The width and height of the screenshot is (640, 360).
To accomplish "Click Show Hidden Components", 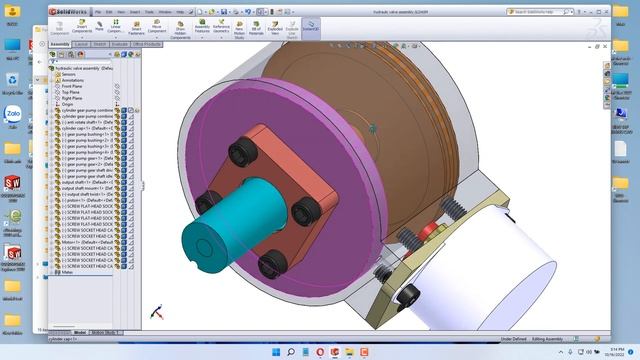I will [180, 30].
